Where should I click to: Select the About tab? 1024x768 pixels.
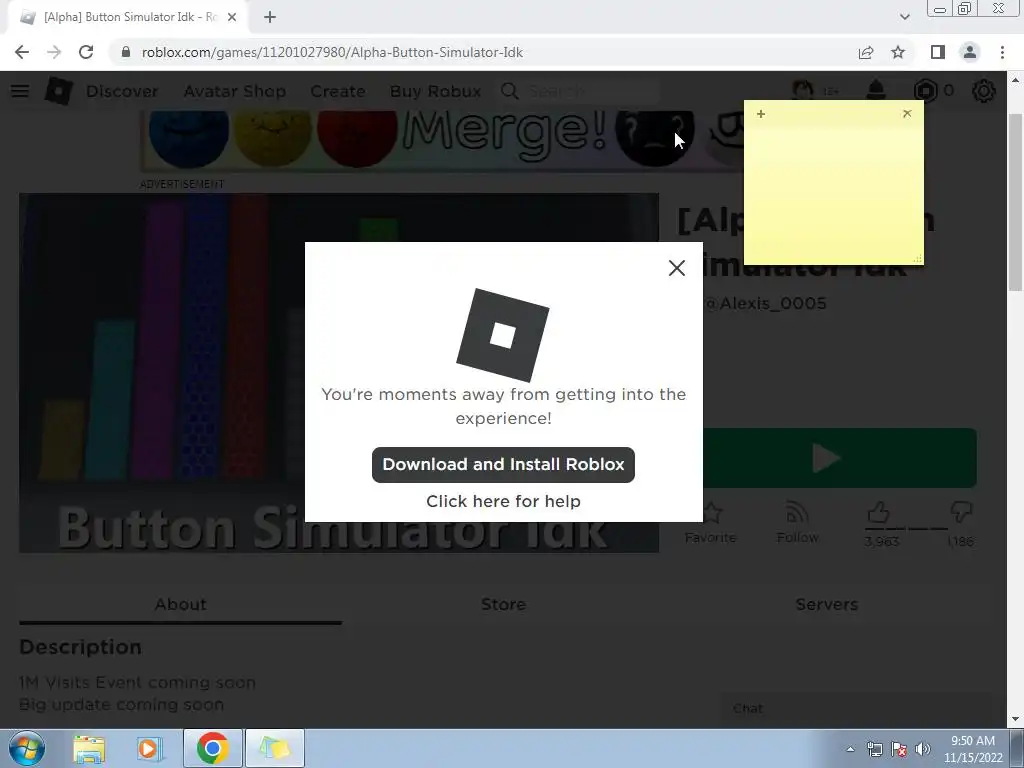(x=180, y=604)
